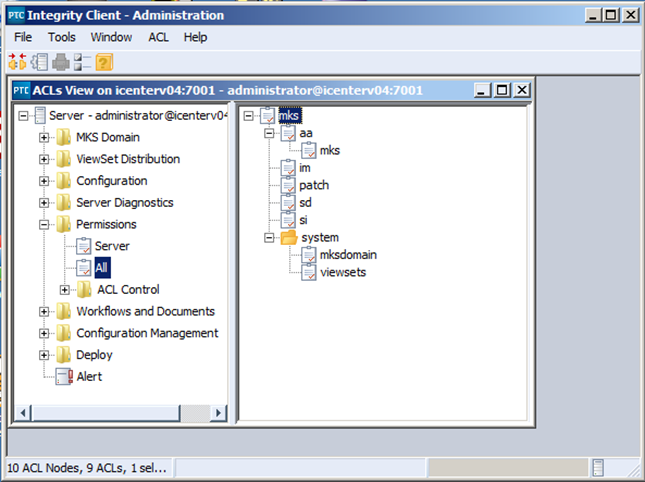Click the left tree horizontal scrollbar thumb
Image resolution: width=645 pixels, height=482 pixels.
click(x=106, y=412)
